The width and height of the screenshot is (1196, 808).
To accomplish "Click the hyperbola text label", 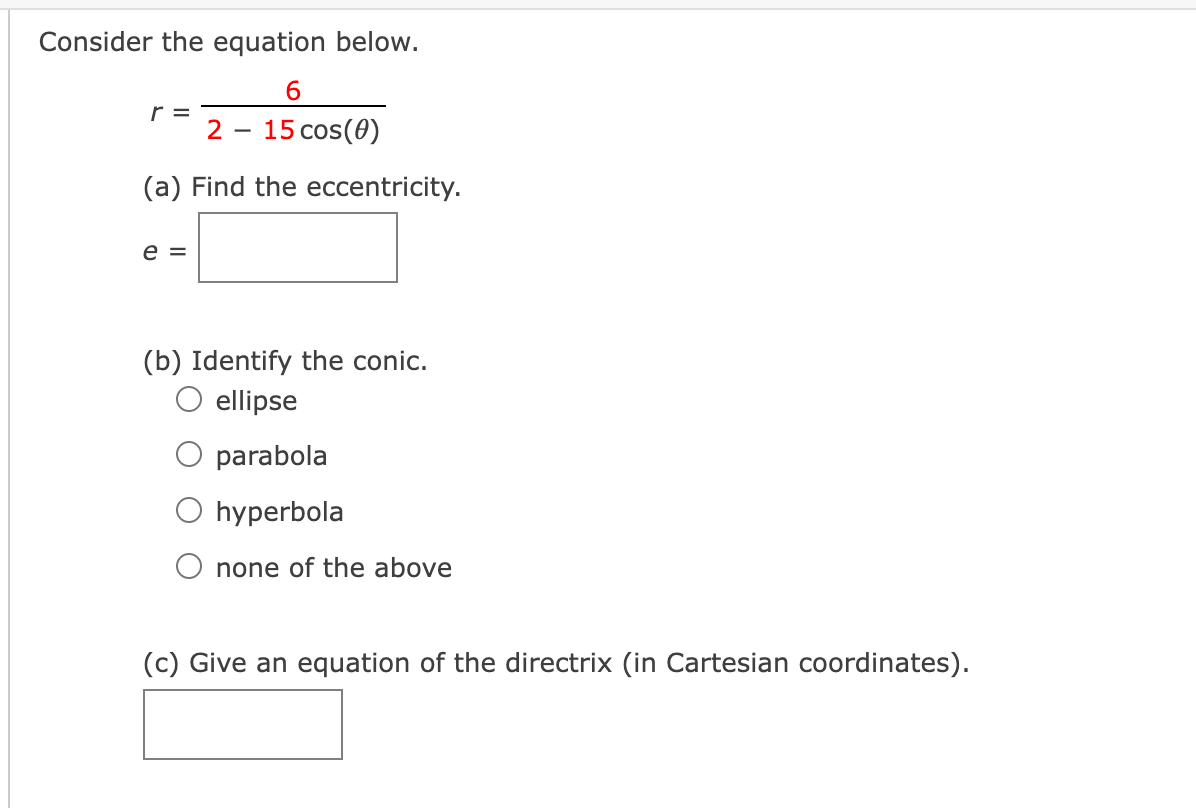I will (280, 511).
